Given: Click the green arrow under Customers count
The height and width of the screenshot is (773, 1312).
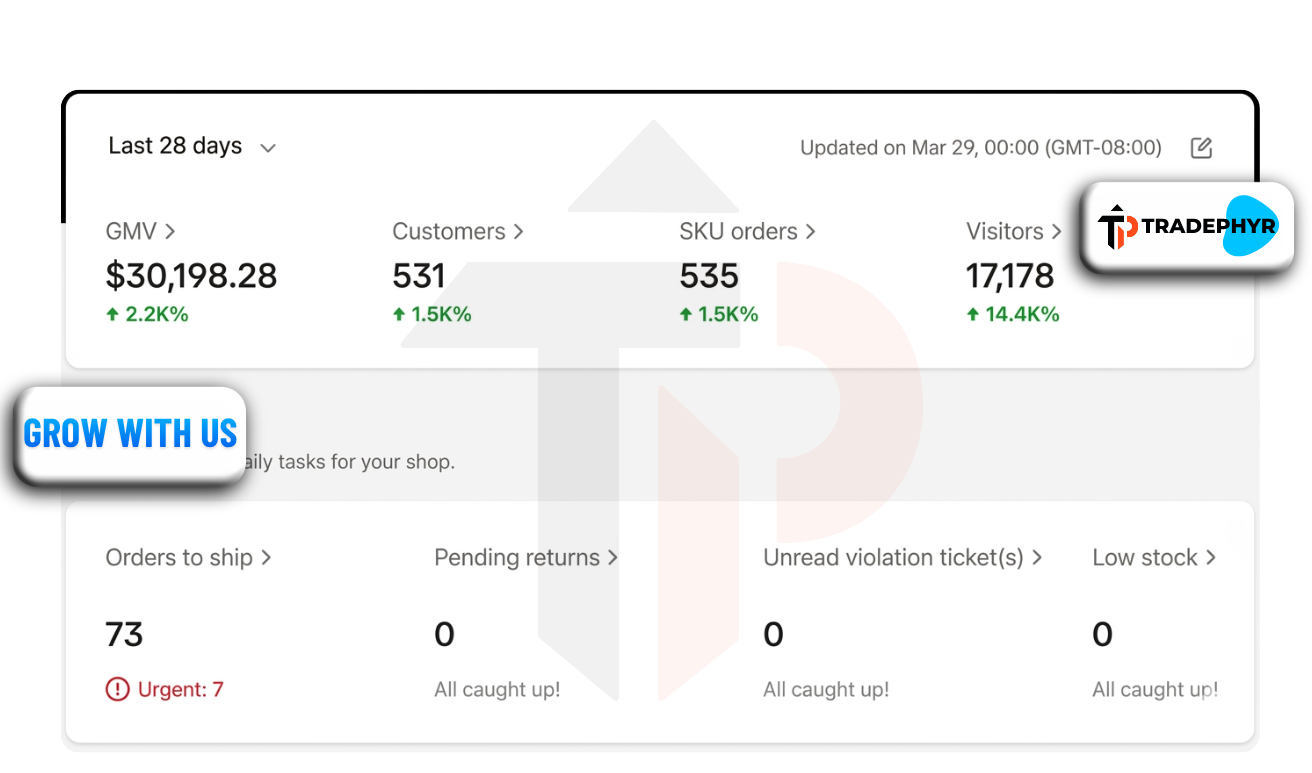Looking at the screenshot, I should tap(400, 314).
